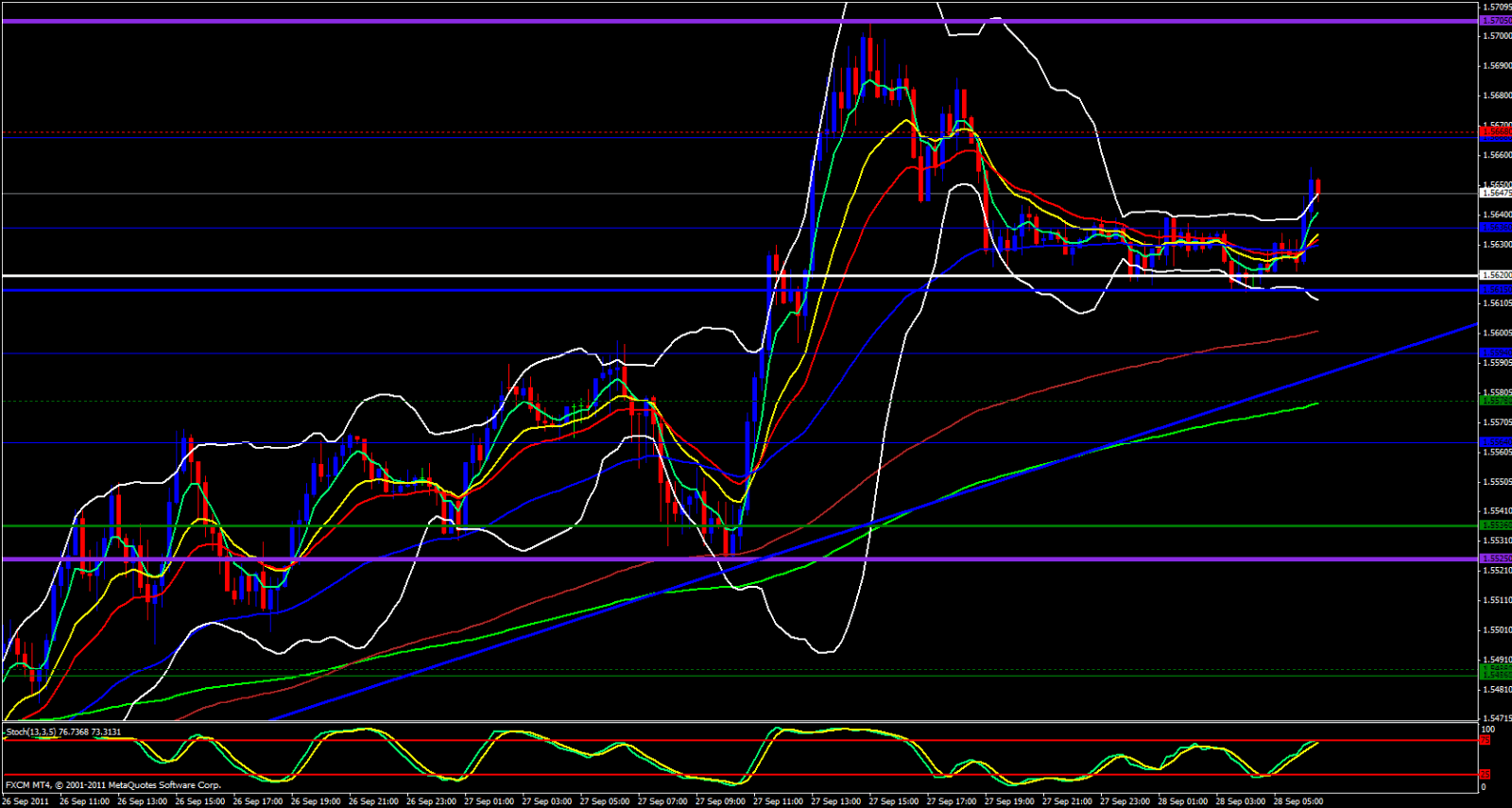Click the stochastic 25 level marker
Image resolution: width=1512 pixels, height=808 pixels.
(1485, 775)
